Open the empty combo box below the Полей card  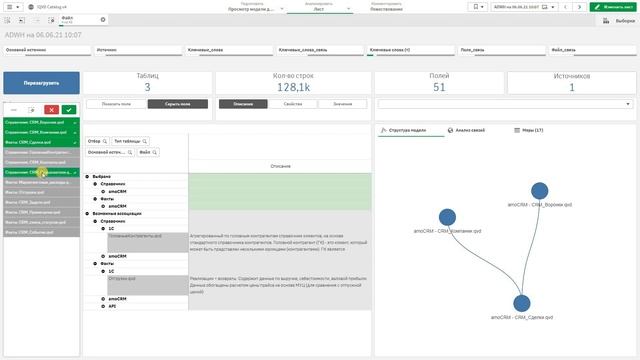505,104
